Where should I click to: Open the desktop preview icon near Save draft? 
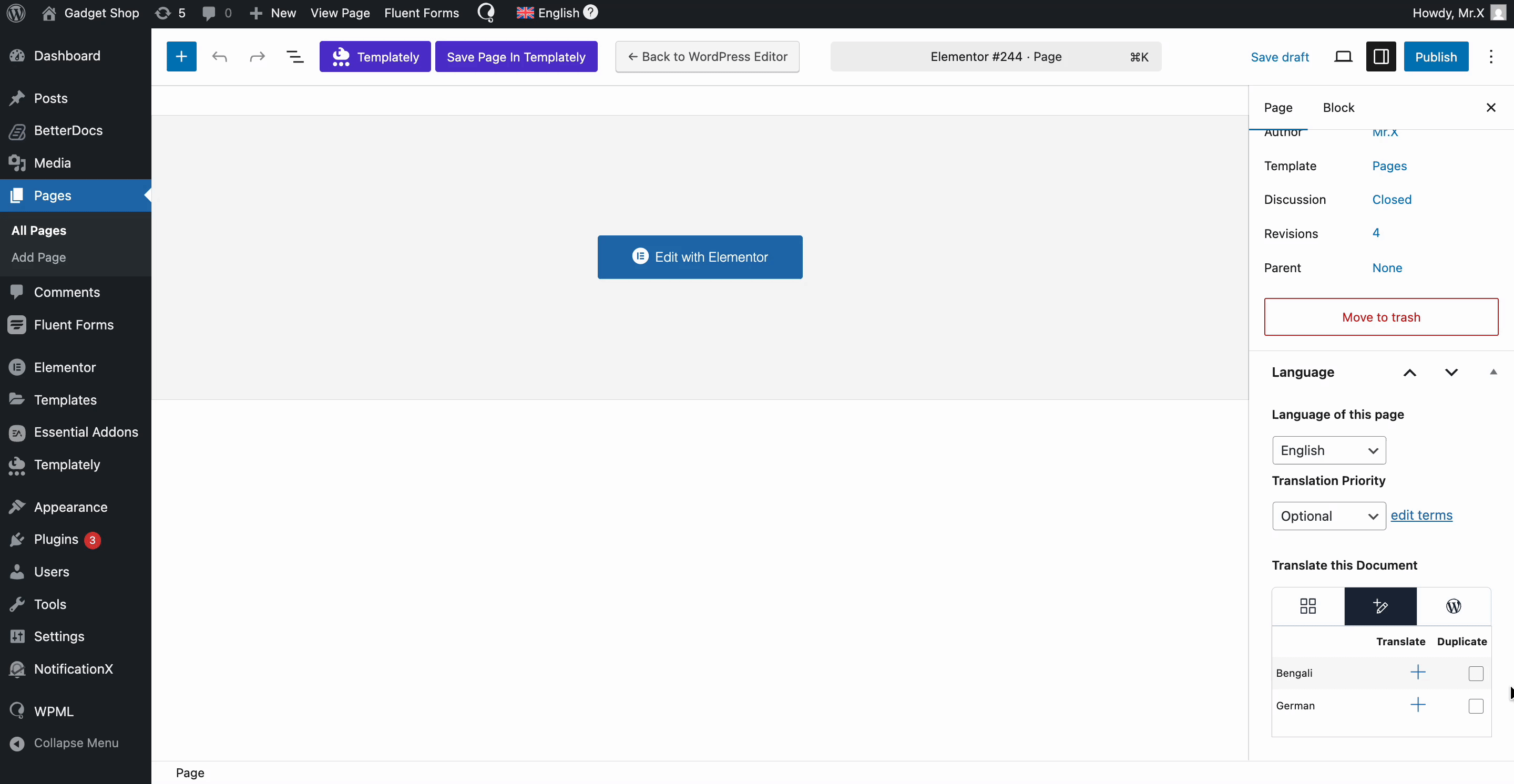1344,56
